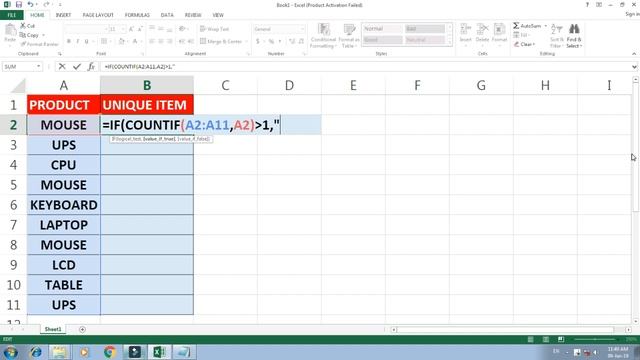Switch to Page Break Preview in status bar
This screenshot has height=360, width=640.
(561, 340)
